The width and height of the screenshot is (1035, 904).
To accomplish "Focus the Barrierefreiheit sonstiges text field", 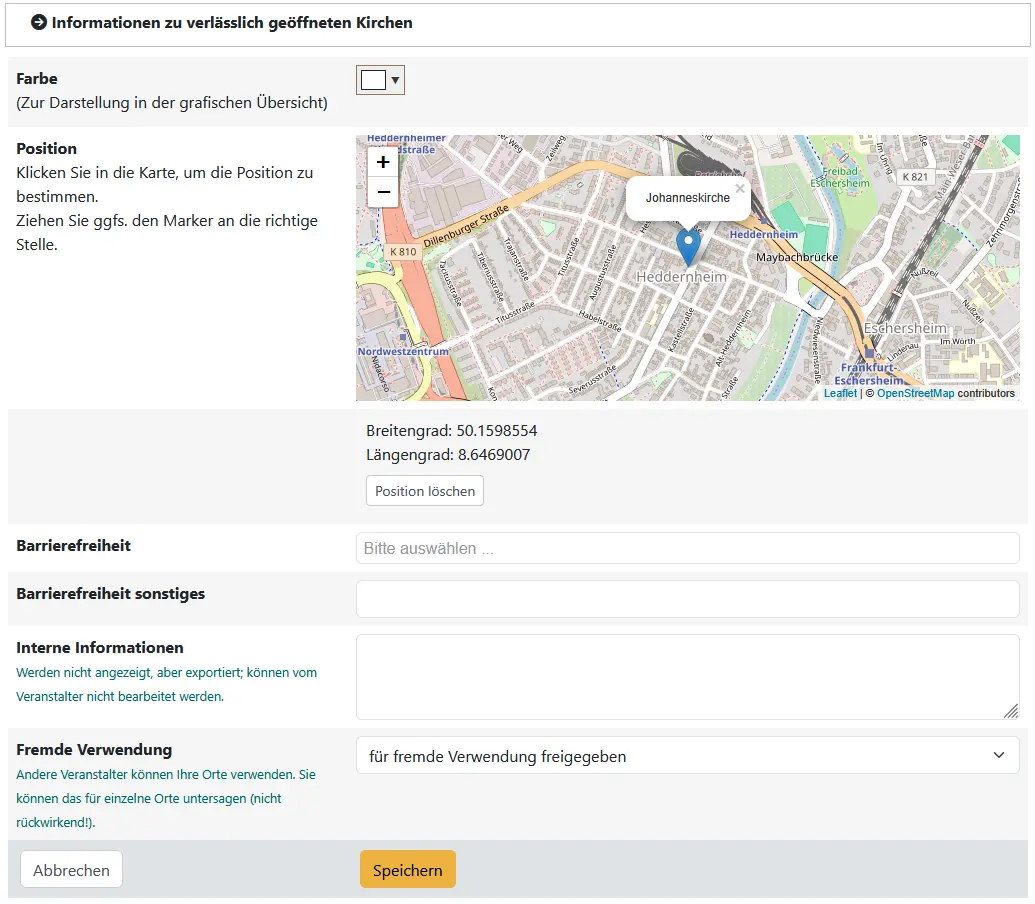I will (x=687, y=599).
